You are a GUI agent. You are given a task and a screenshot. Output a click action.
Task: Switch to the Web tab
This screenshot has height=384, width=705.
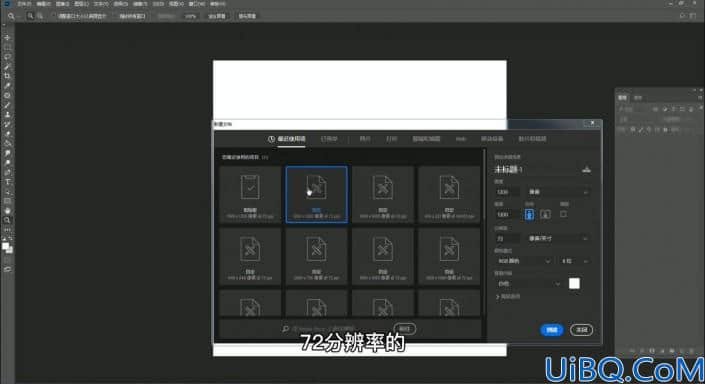(460, 139)
